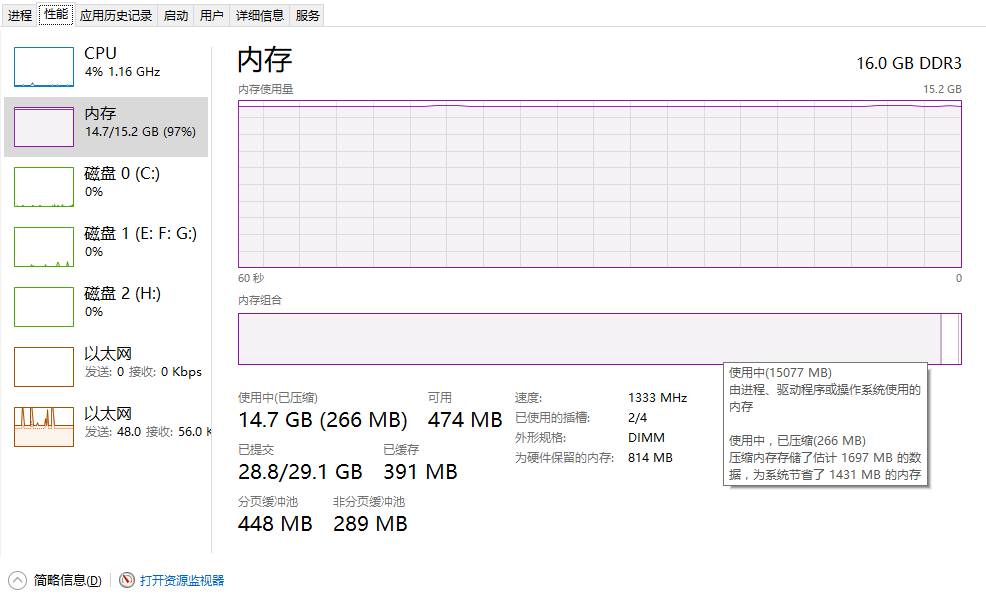Collapse view using the 简略信息 chevron icon
Screen dimensions: 986x605
coord(18,580)
